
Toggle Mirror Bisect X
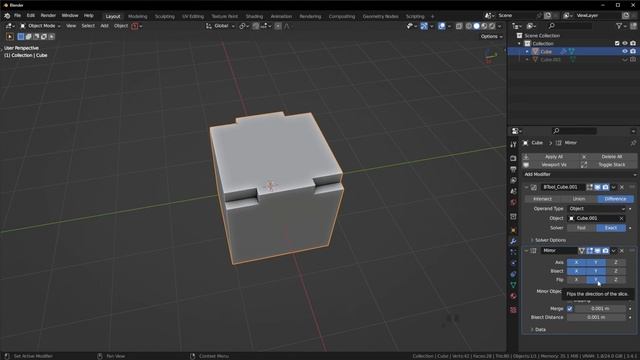[576, 271]
